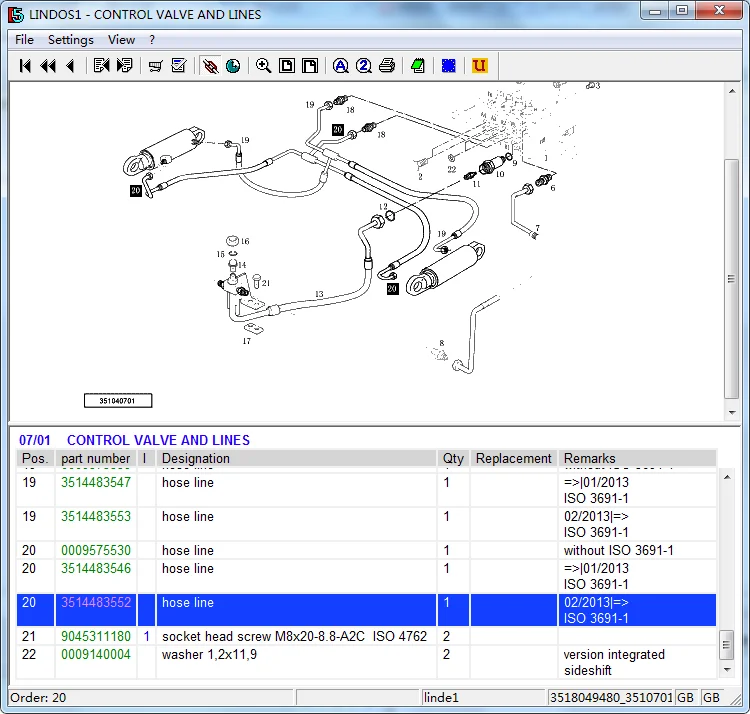This screenshot has height=714, width=750.
Task: Click the circled letter A icon
Action: 340,66
